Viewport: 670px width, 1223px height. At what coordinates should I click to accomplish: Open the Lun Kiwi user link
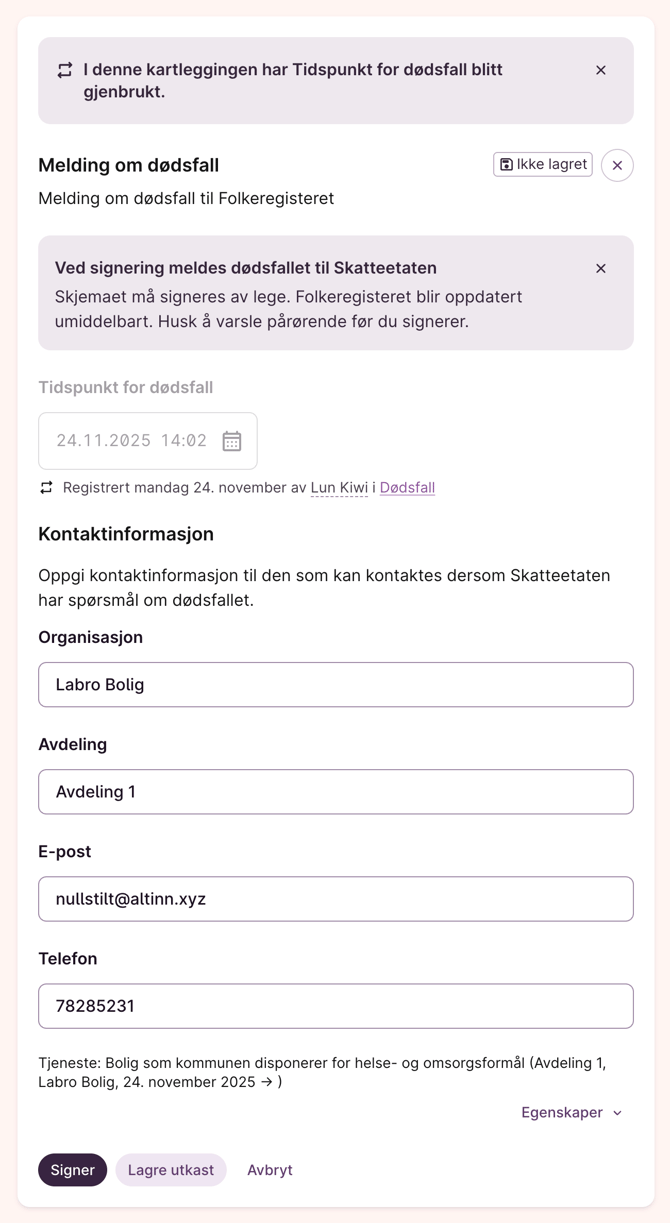tap(339, 488)
